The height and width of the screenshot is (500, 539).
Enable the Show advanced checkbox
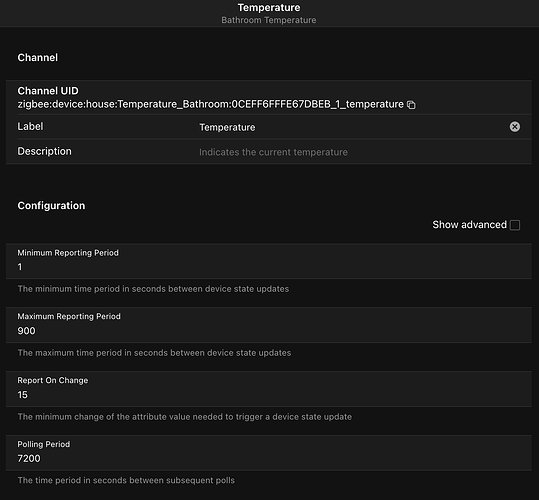(515, 225)
